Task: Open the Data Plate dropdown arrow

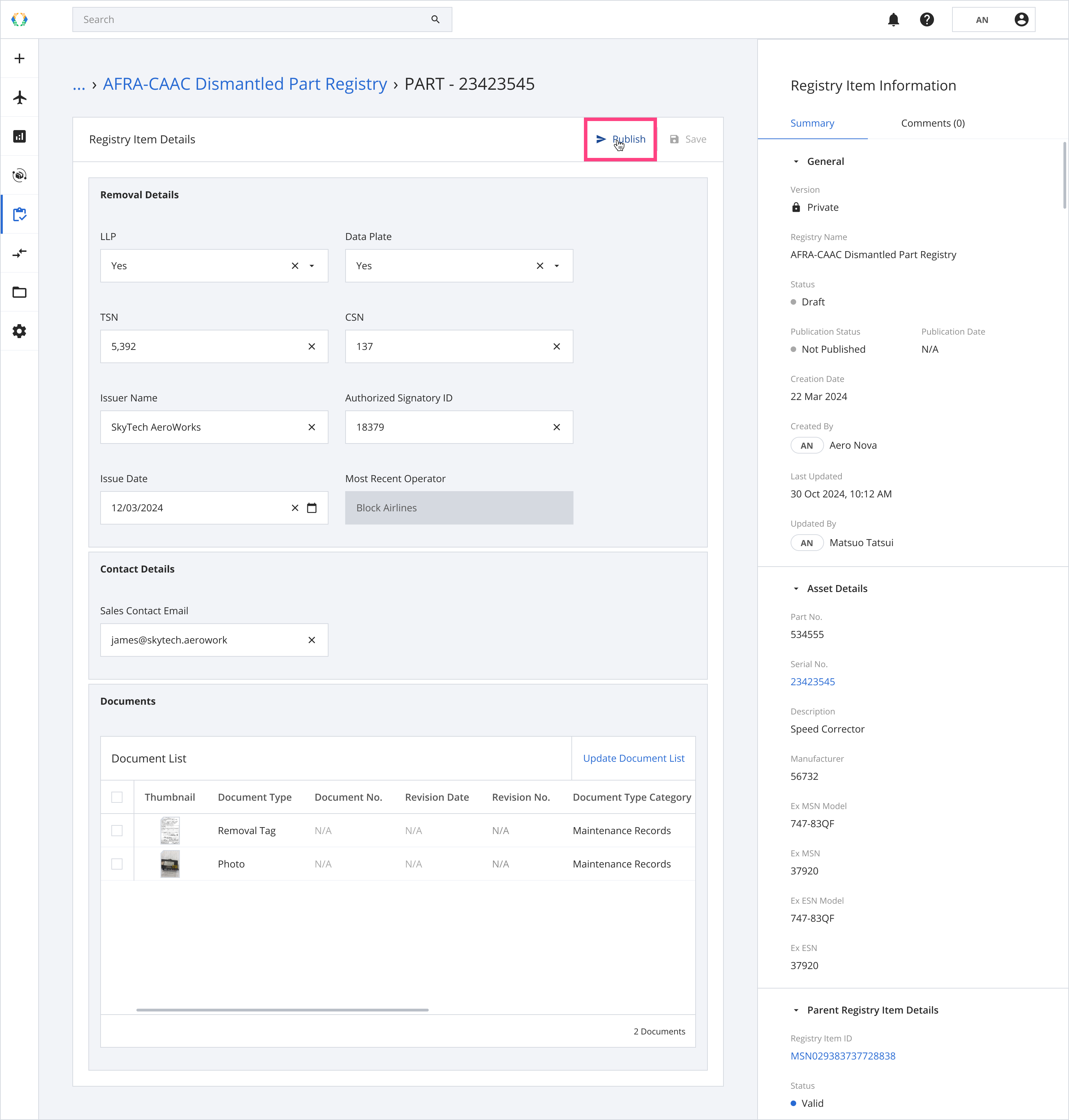Action: coord(557,266)
